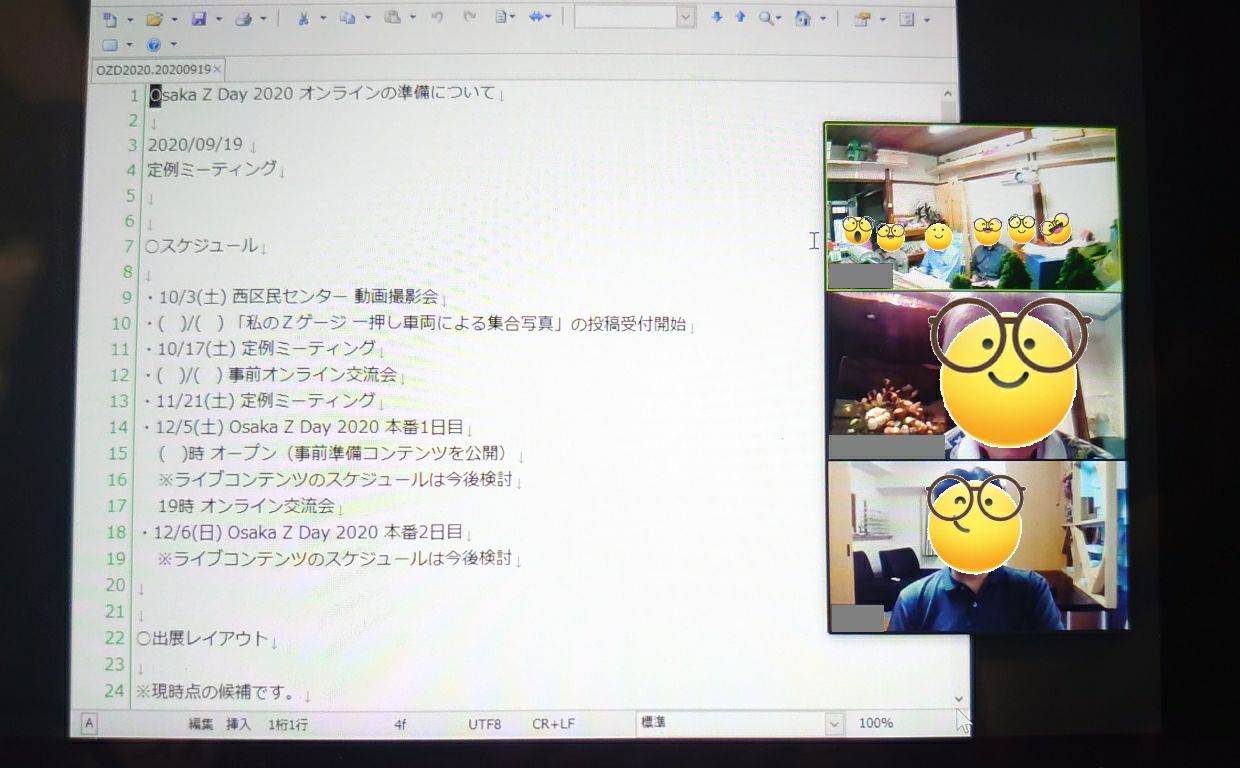This screenshot has width=1240, height=768.
Task: Click the Copy toolbar icon
Action: (347, 18)
